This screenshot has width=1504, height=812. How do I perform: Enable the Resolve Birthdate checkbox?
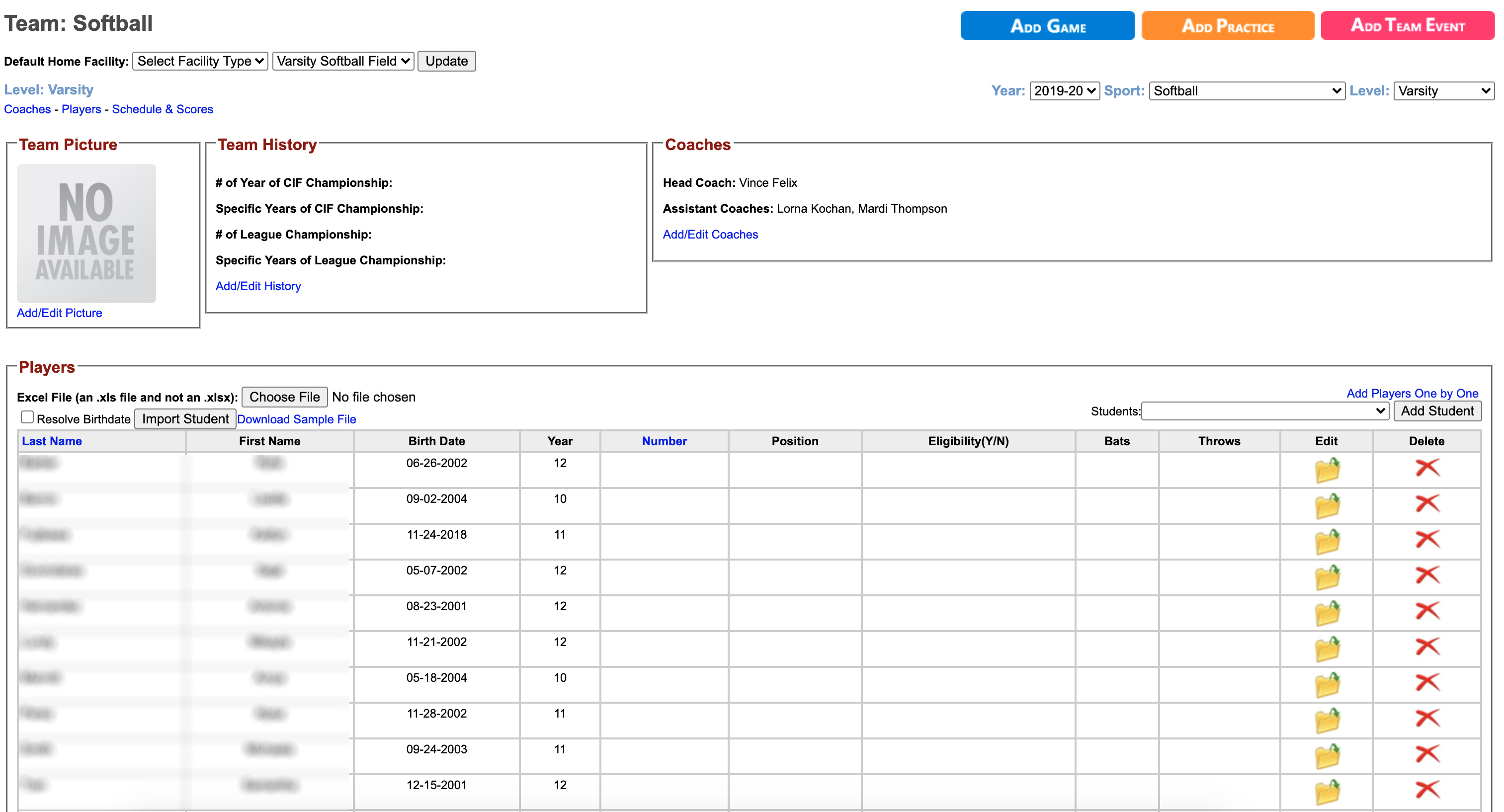(27, 417)
